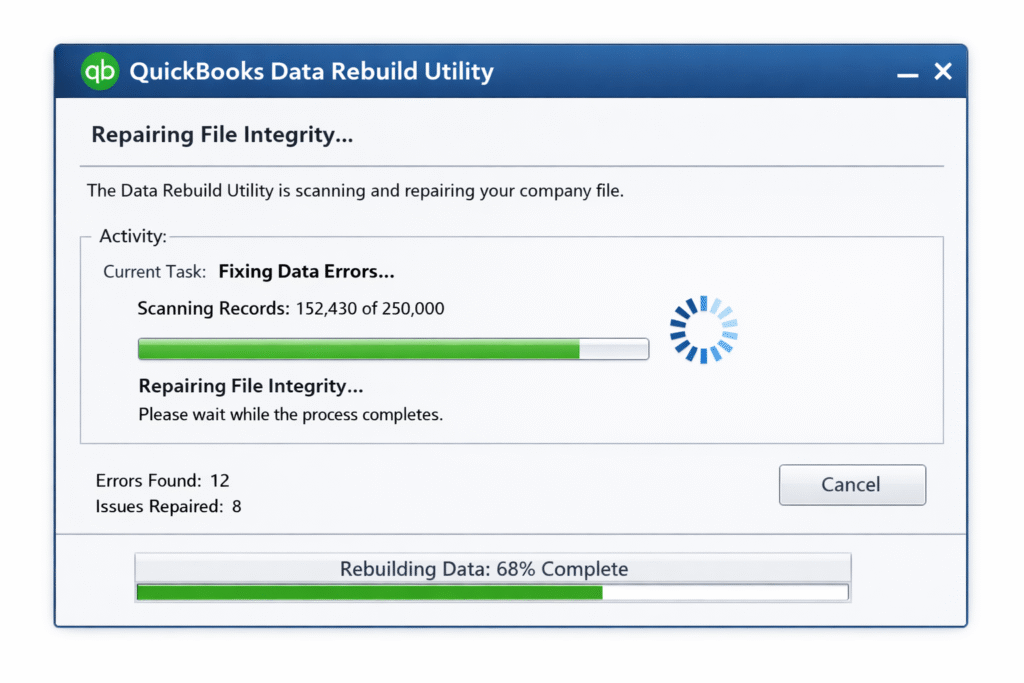
Task: Click the Fixing Data Errors status text
Action: (306, 271)
